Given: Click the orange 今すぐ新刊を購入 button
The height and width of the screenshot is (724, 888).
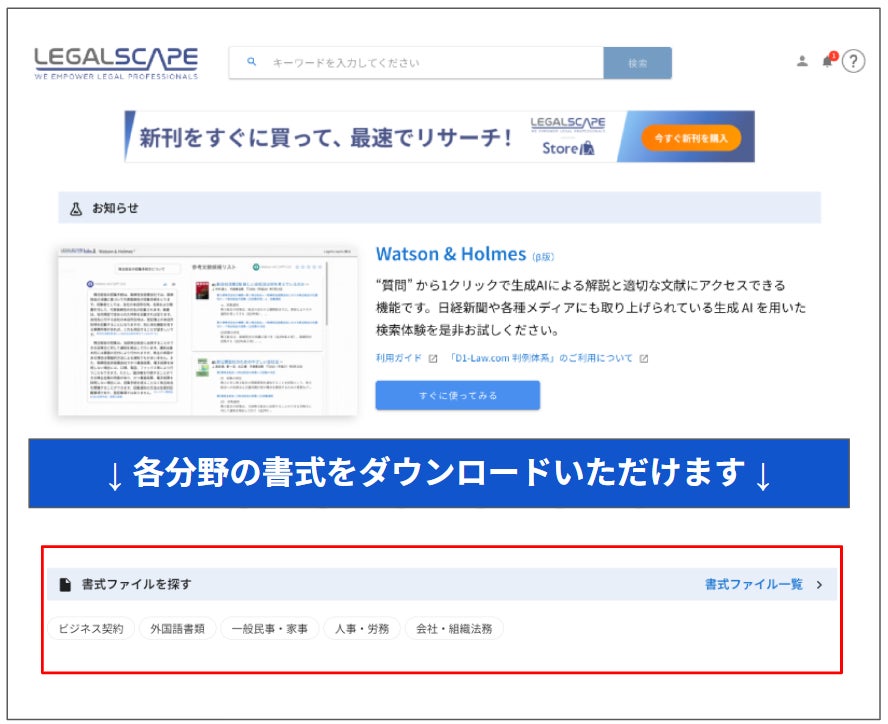Looking at the screenshot, I should point(691,138).
